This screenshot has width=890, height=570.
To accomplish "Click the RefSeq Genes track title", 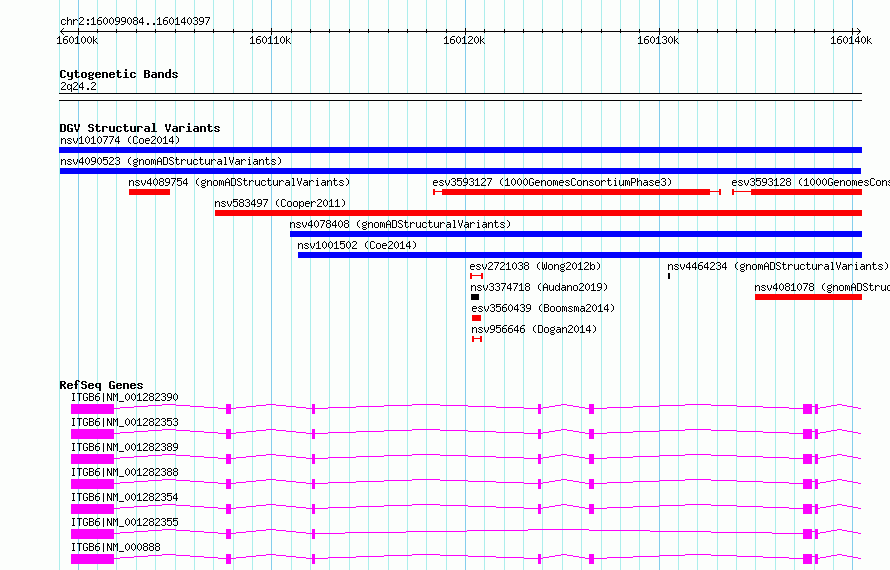I will (101, 385).
